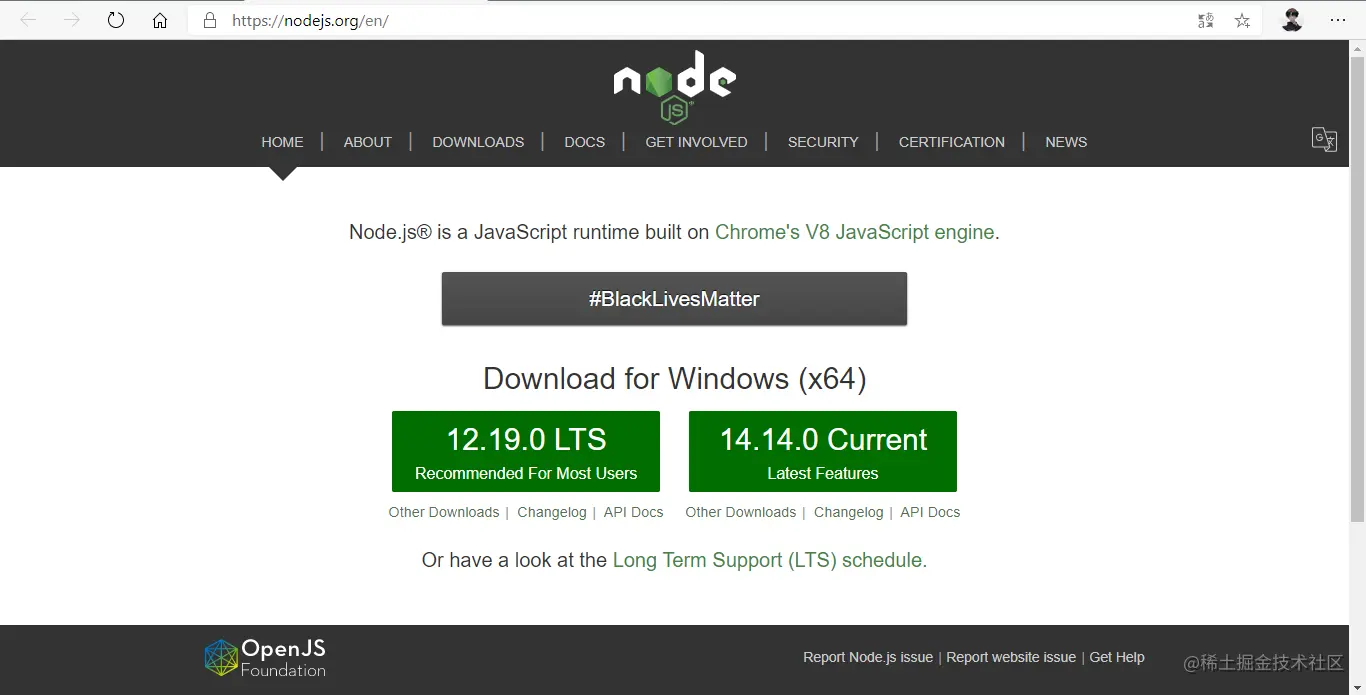The image size is (1366, 695).
Task: Add page to favorites with star icon
Action: click(1242, 20)
